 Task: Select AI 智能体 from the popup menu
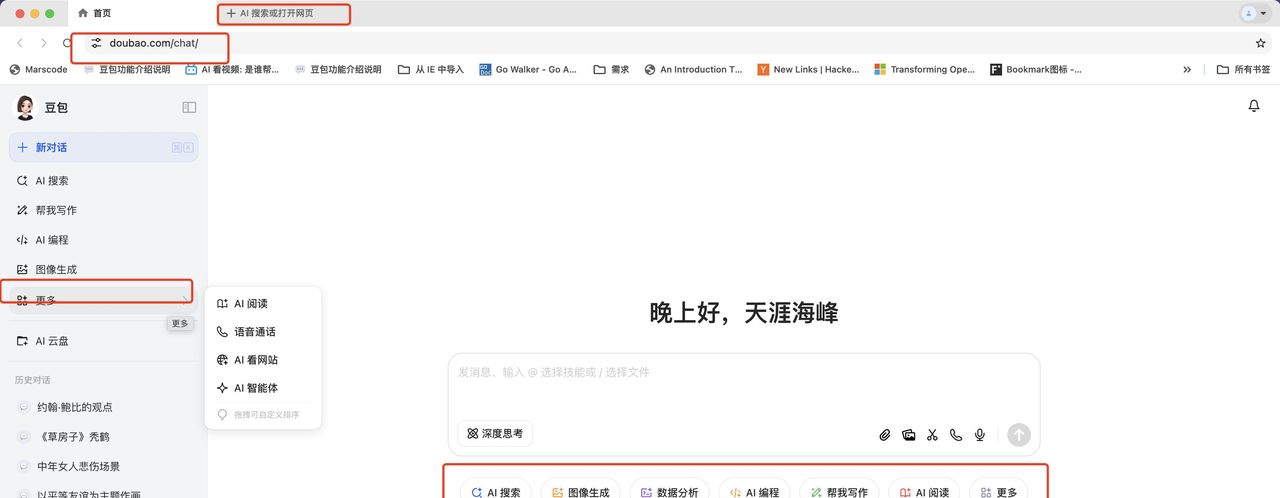click(x=263, y=388)
